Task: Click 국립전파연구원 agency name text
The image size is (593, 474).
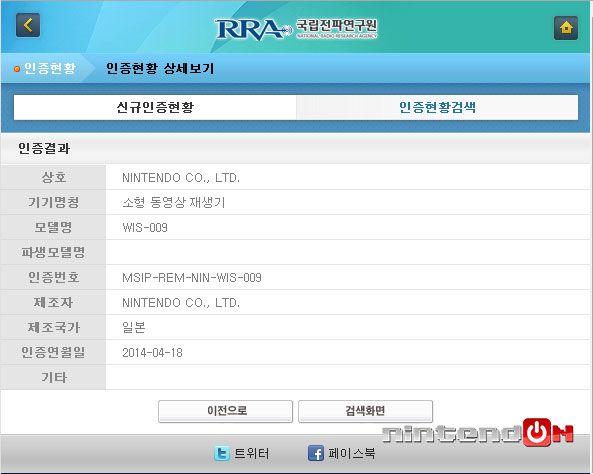Action: pyautogui.click(x=336, y=25)
